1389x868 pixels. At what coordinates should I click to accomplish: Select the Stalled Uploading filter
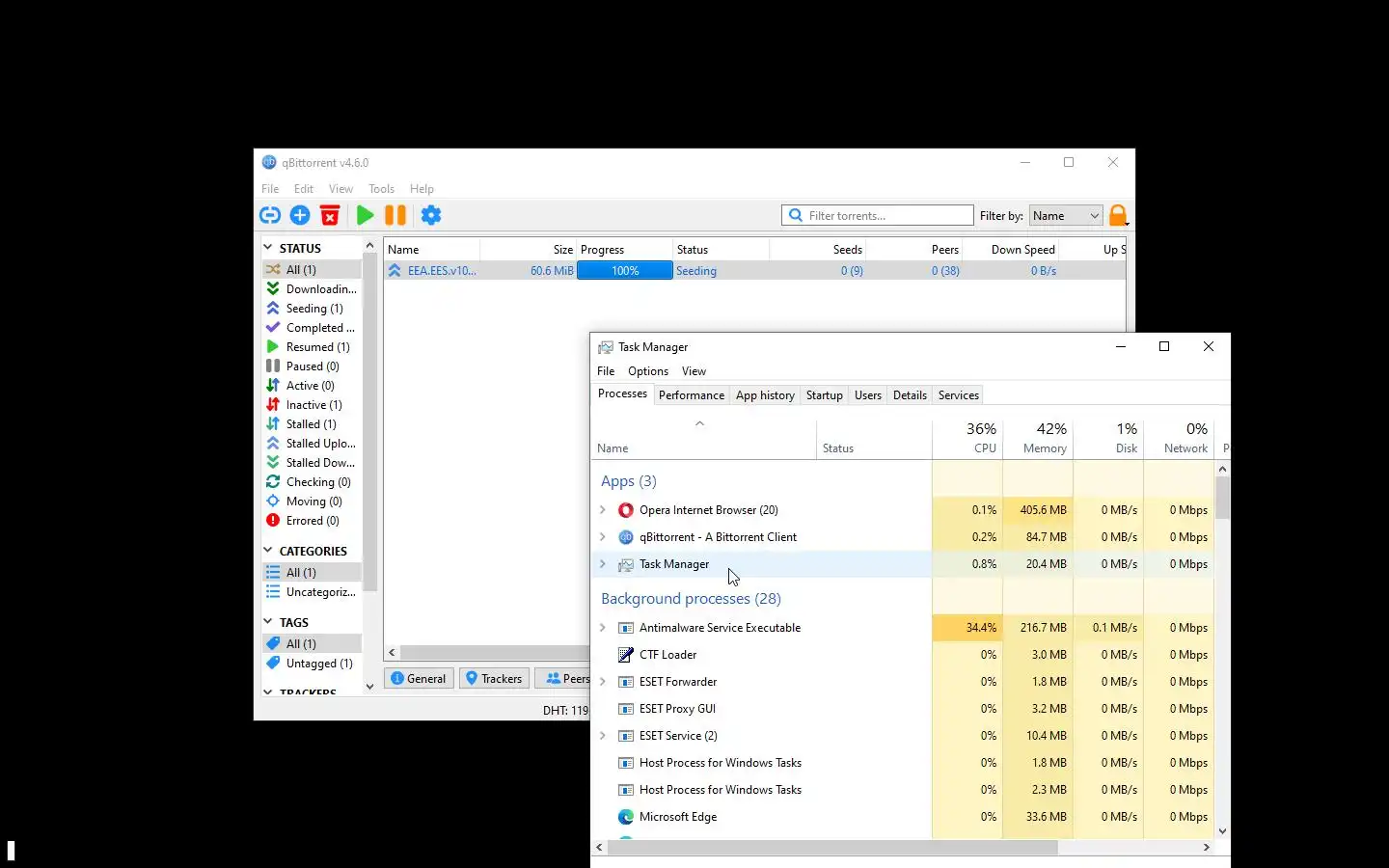pos(313,444)
